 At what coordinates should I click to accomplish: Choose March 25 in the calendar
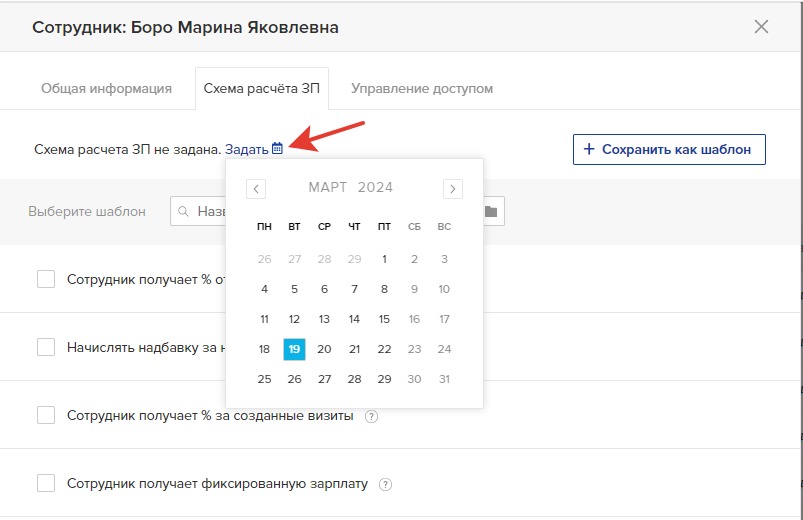point(264,380)
